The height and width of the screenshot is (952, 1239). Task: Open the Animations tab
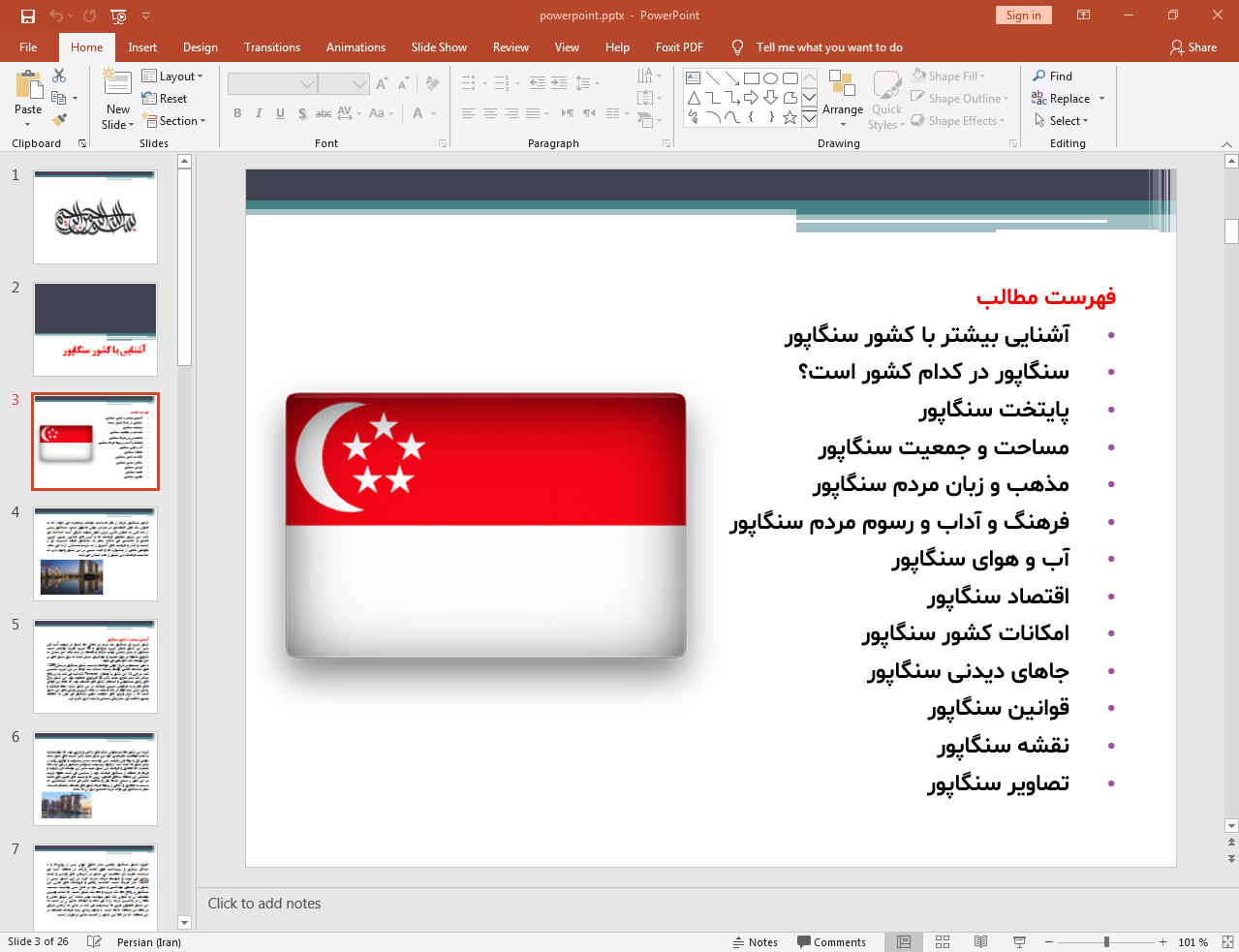[356, 47]
